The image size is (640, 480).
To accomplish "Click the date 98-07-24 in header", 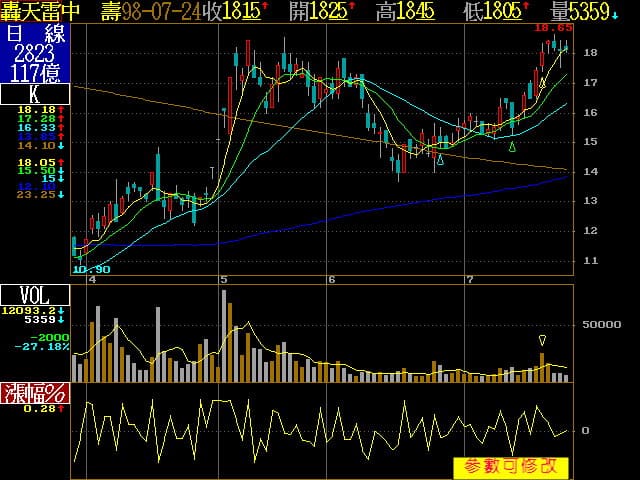I will tap(159, 11).
